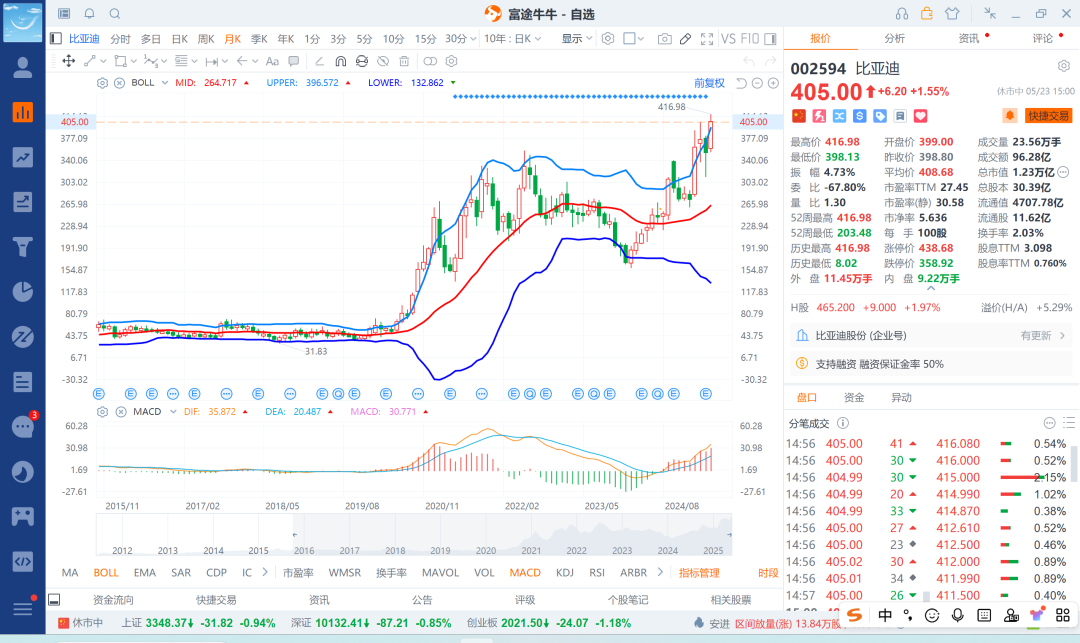Click the H股 465.200 price row
1080x643 pixels.
[x=931, y=307]
